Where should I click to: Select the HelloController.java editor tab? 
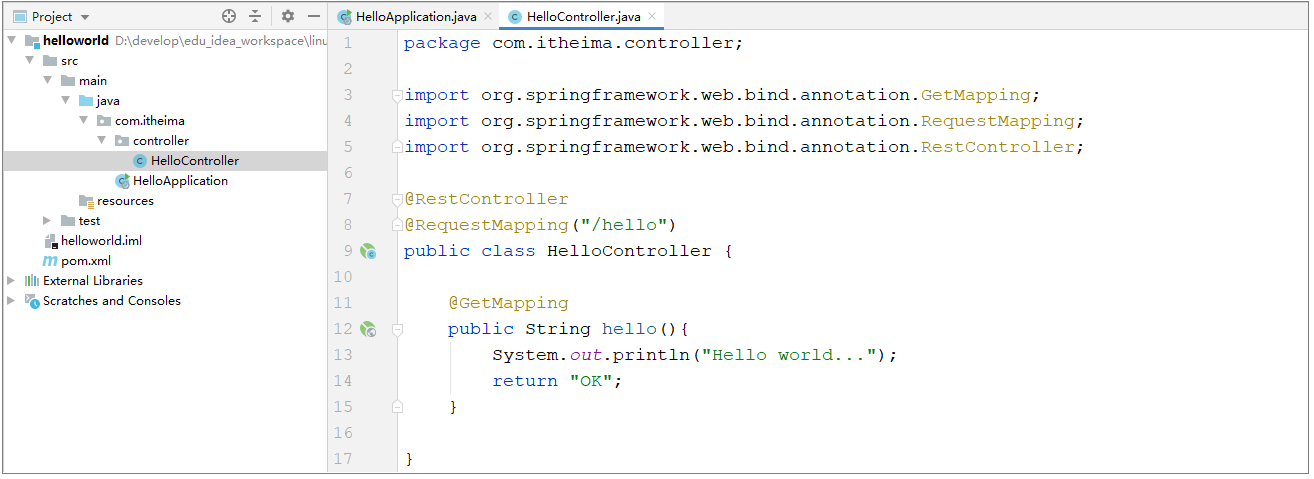(574, 17)
